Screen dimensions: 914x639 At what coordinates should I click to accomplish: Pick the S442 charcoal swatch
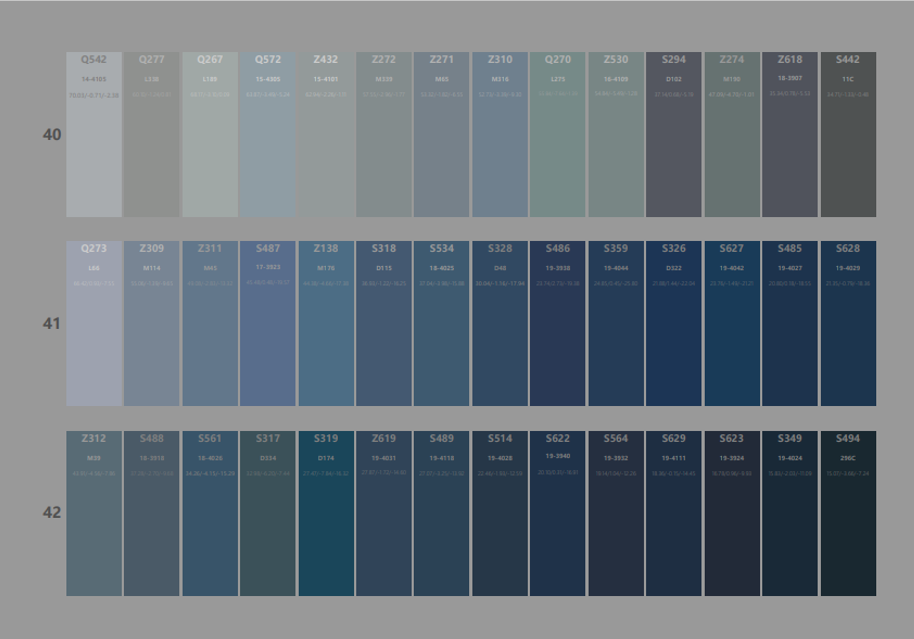click(848, 135)
